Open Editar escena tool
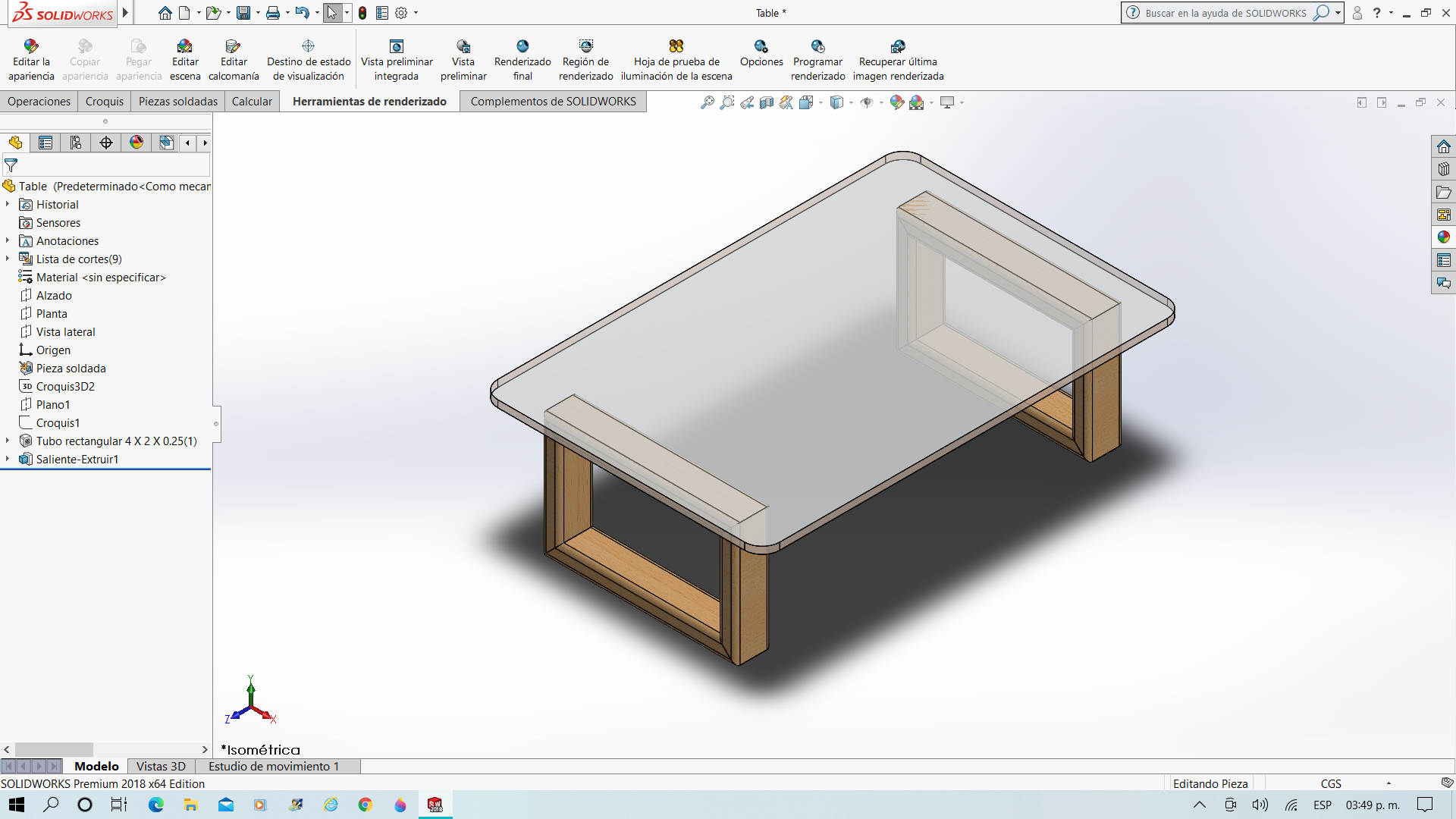The width and height of the screenshot is (1456, 819). coord(185,61)
